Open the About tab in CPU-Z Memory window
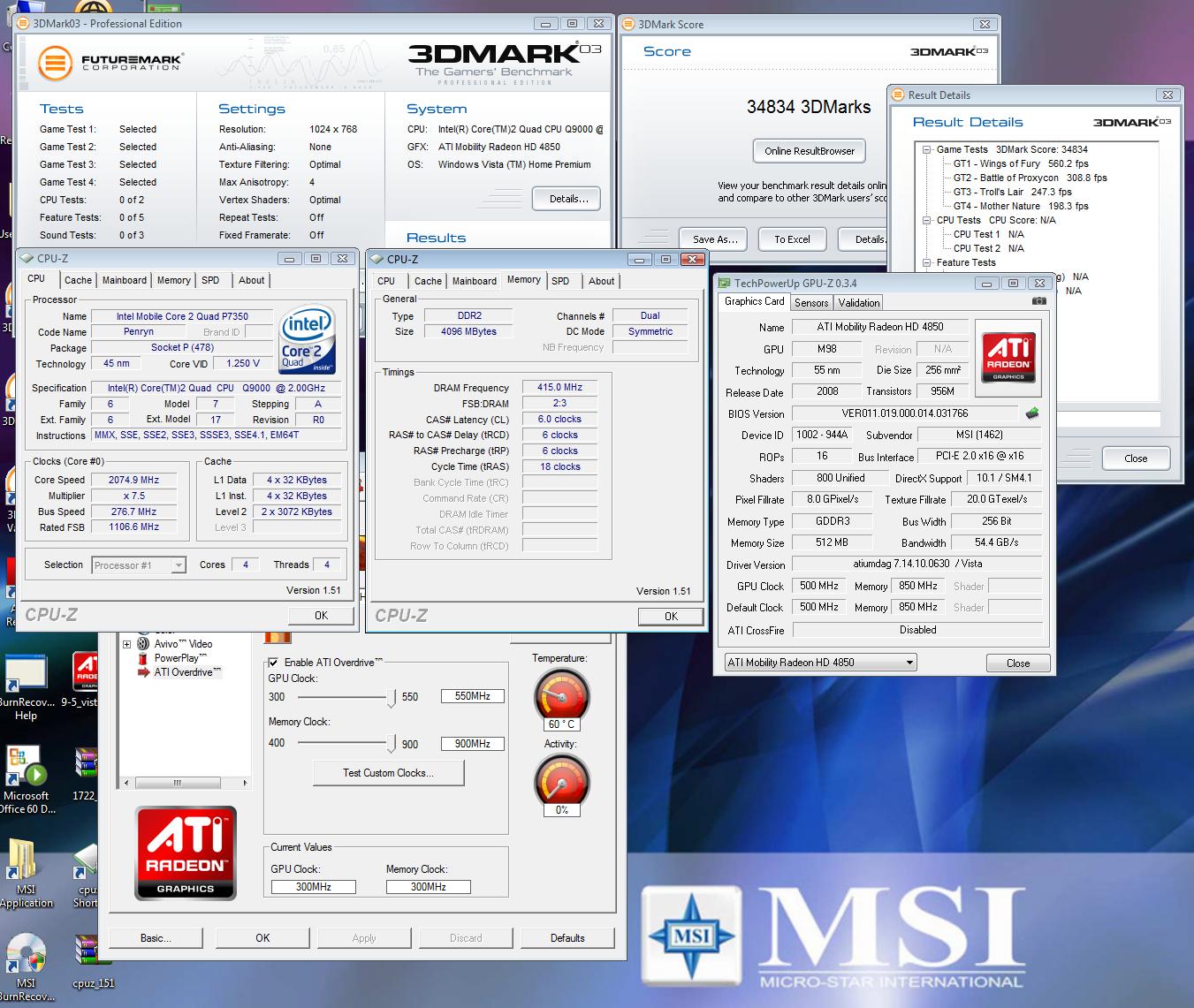Image resolution: width=1194 pixels, height=1008 pixels. [x=601, y=281]
